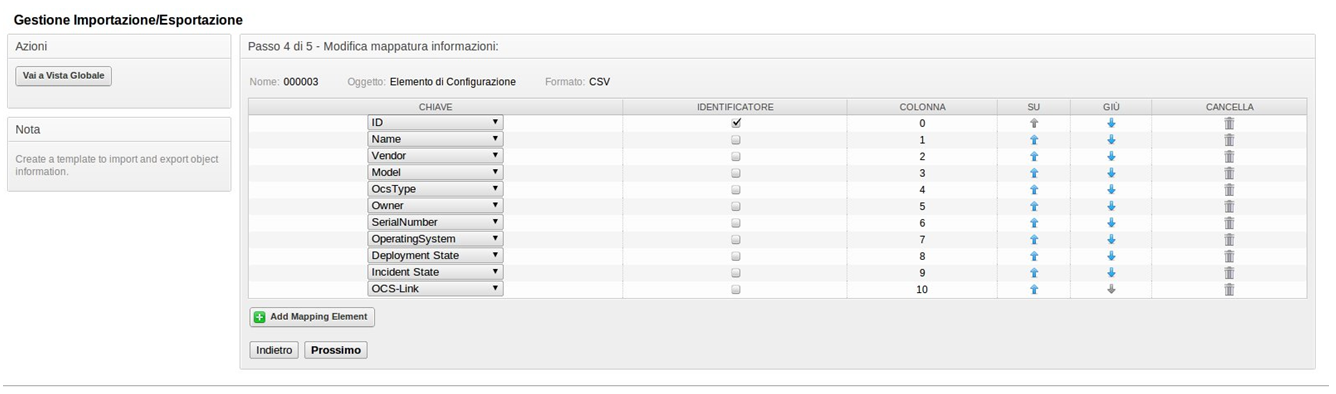The image size is (1336, 394).
Task: Move SerialNumber row up with arrow
Action: click(x=1034, y=223)
